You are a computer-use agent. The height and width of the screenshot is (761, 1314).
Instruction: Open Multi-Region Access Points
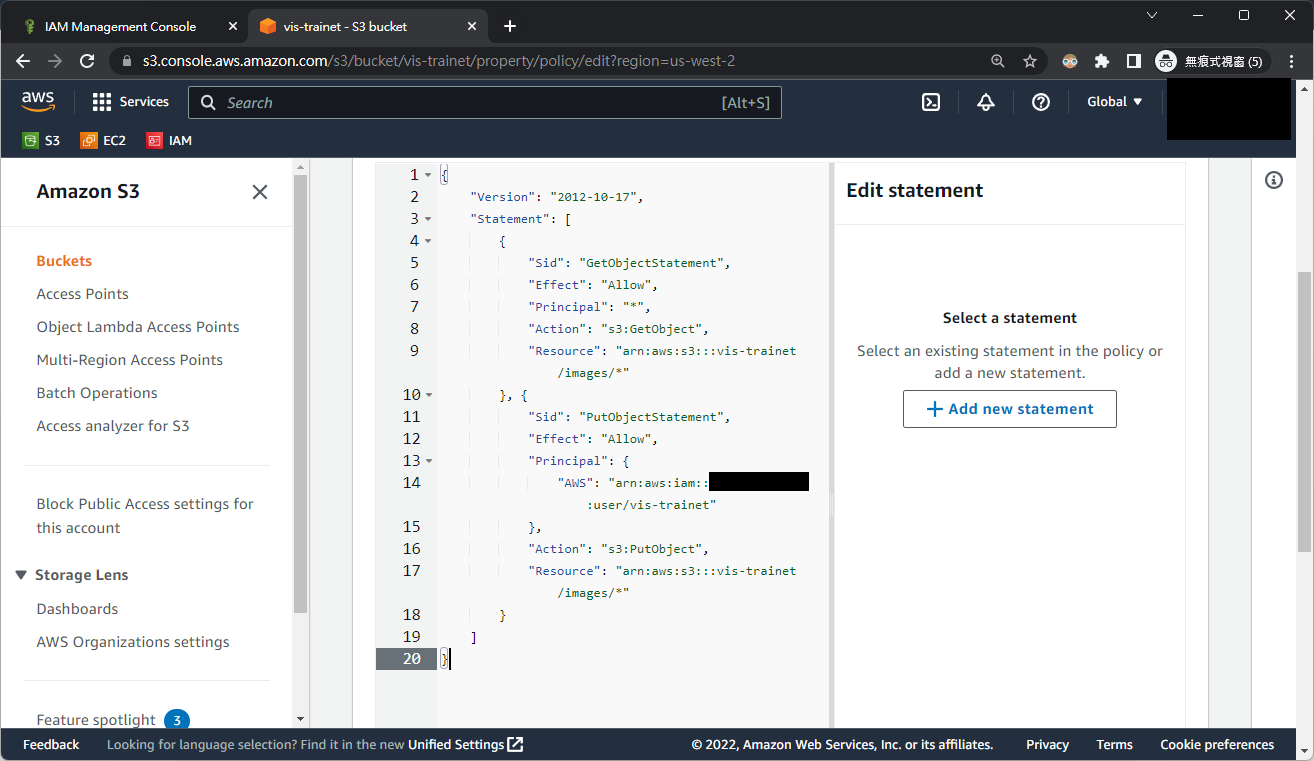tap(130, 360)
